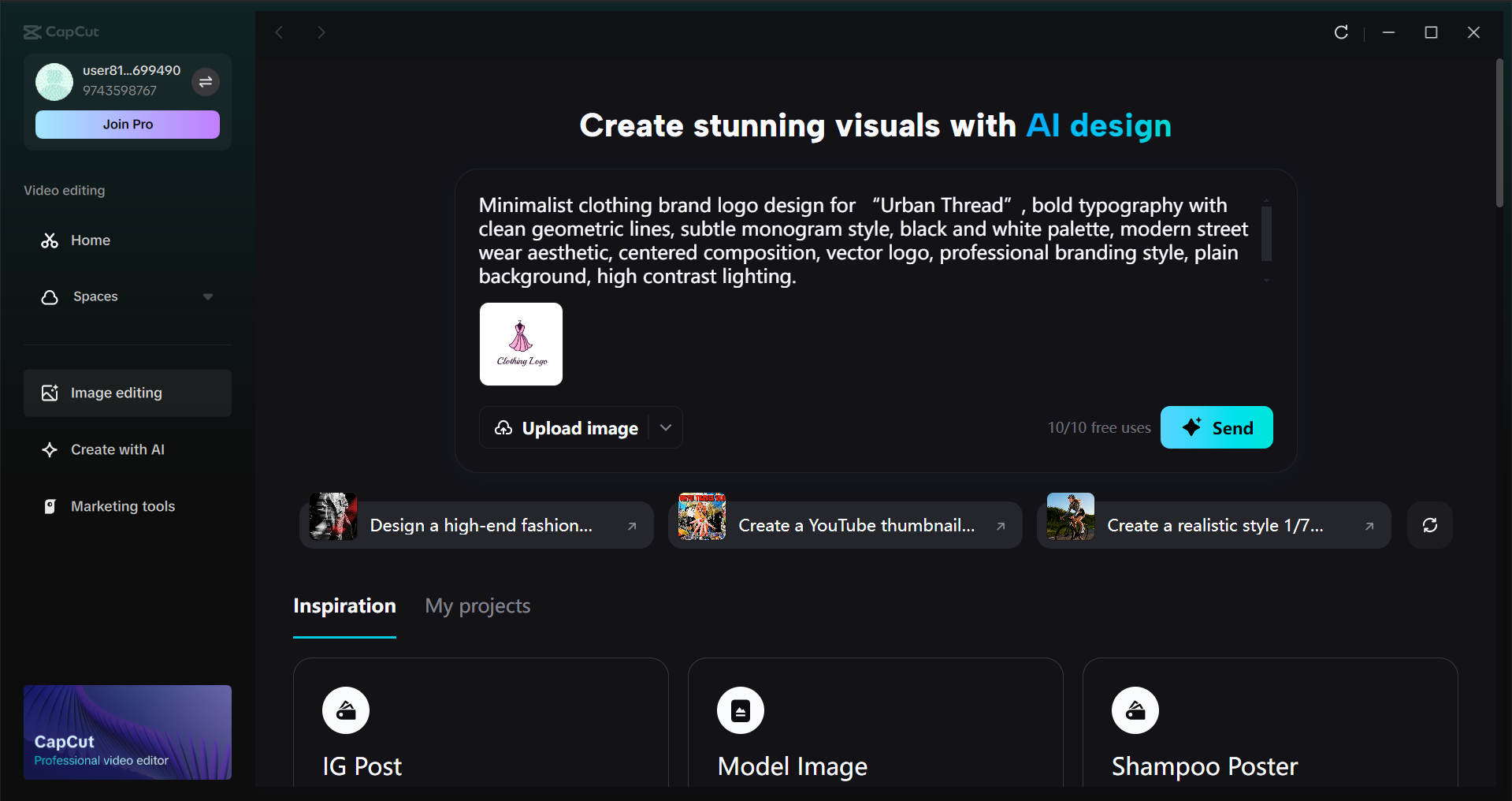Click the IG Post card title
Viewport: 1512px width, 801px height.
[362, 766]
